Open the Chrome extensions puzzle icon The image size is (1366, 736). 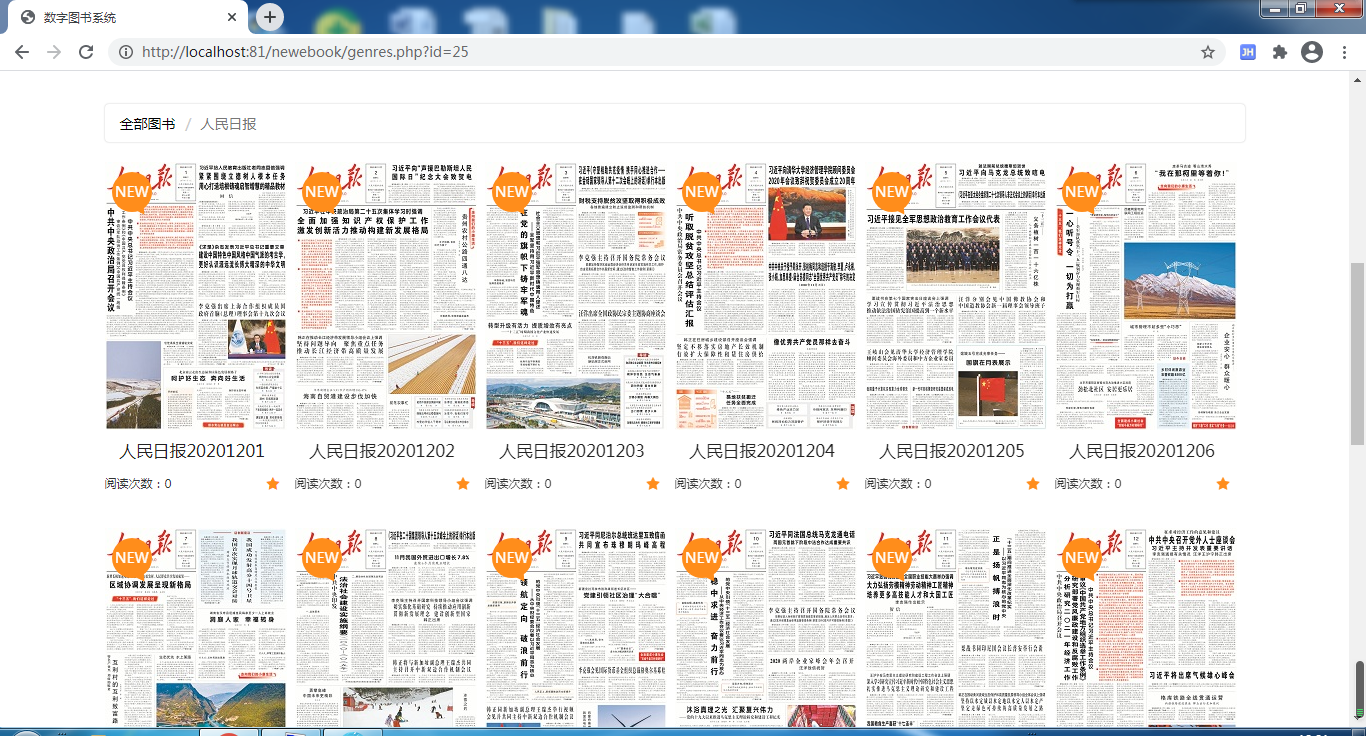[1279, 52]
